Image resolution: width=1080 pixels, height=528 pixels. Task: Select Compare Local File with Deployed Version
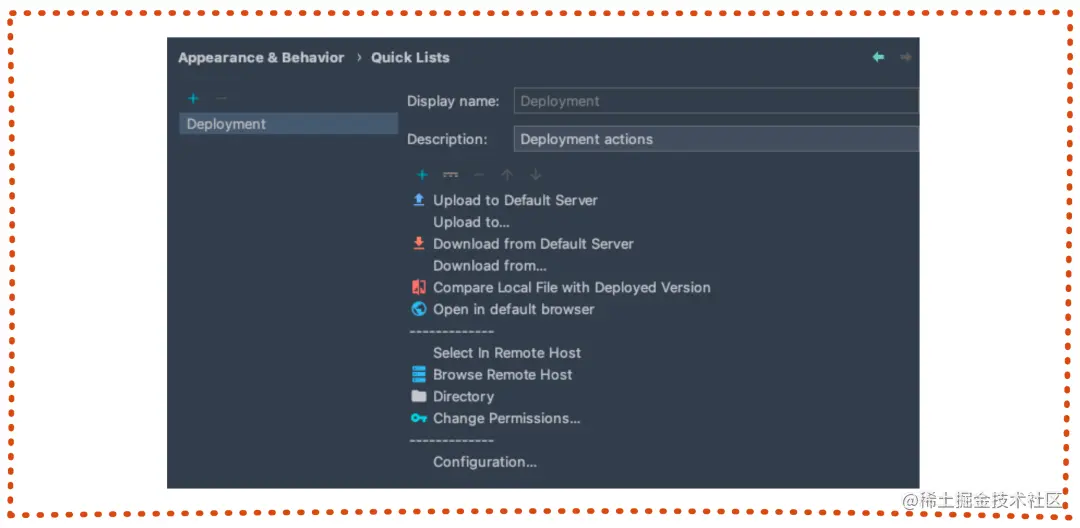click(572, 288)
